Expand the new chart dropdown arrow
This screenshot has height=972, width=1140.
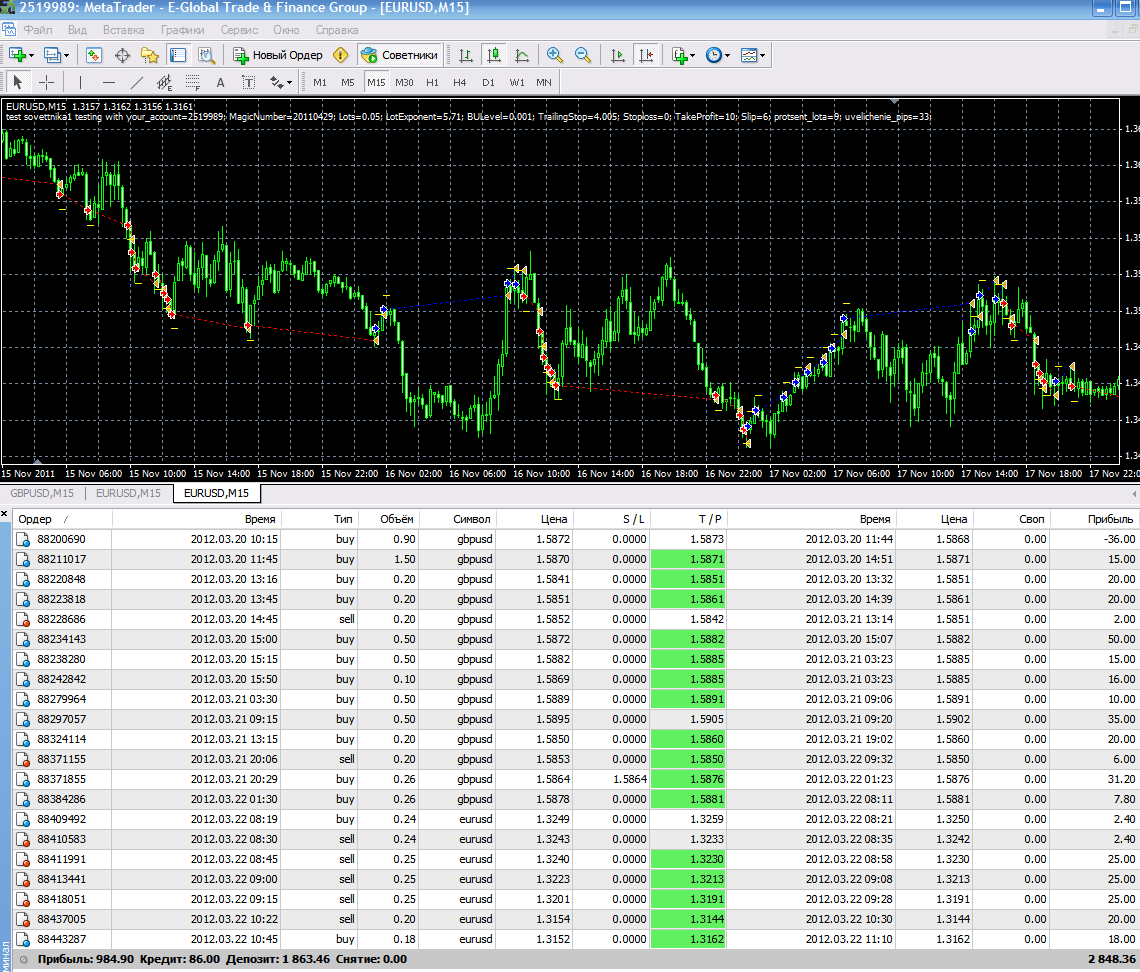pyautogui.click(x=31, y=55)
